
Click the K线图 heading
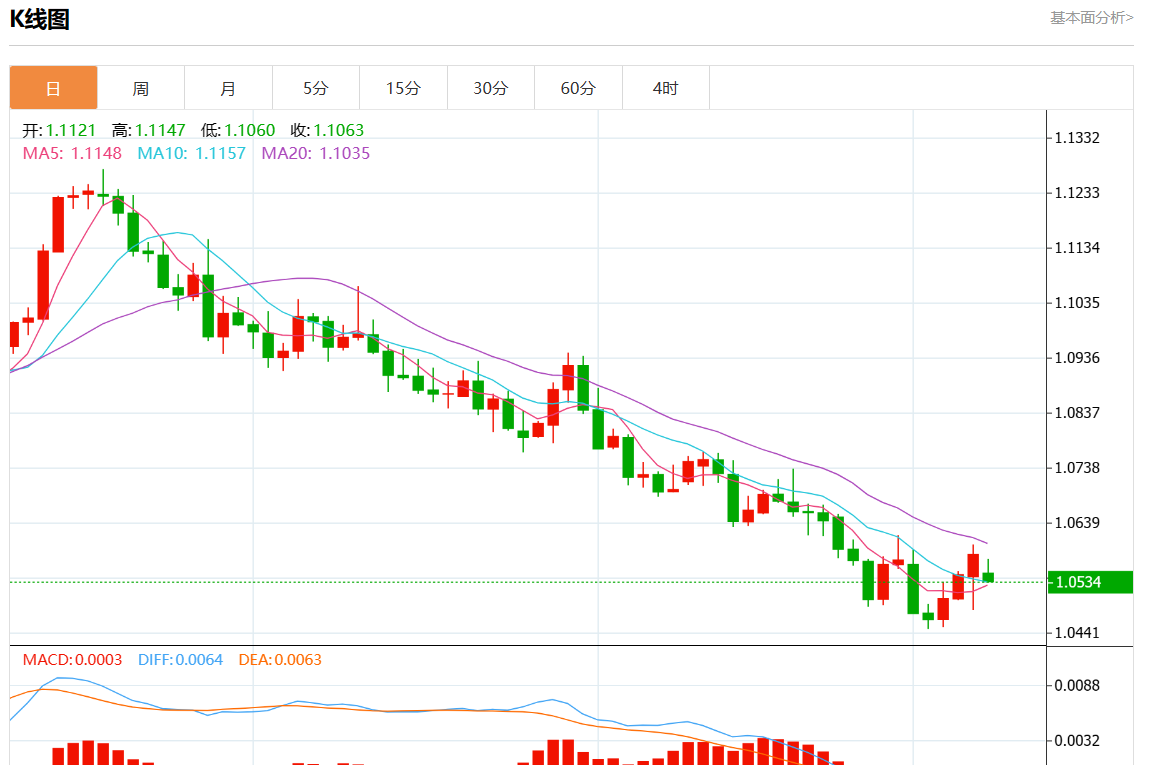[x=40, y=19]
